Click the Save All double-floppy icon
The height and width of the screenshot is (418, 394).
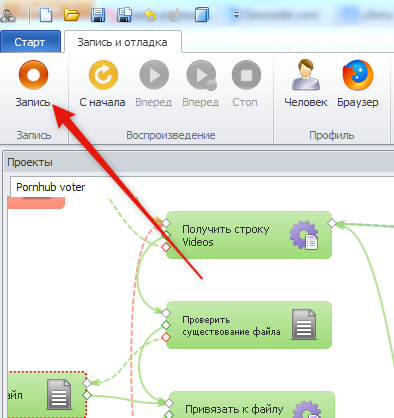(124, 15)
